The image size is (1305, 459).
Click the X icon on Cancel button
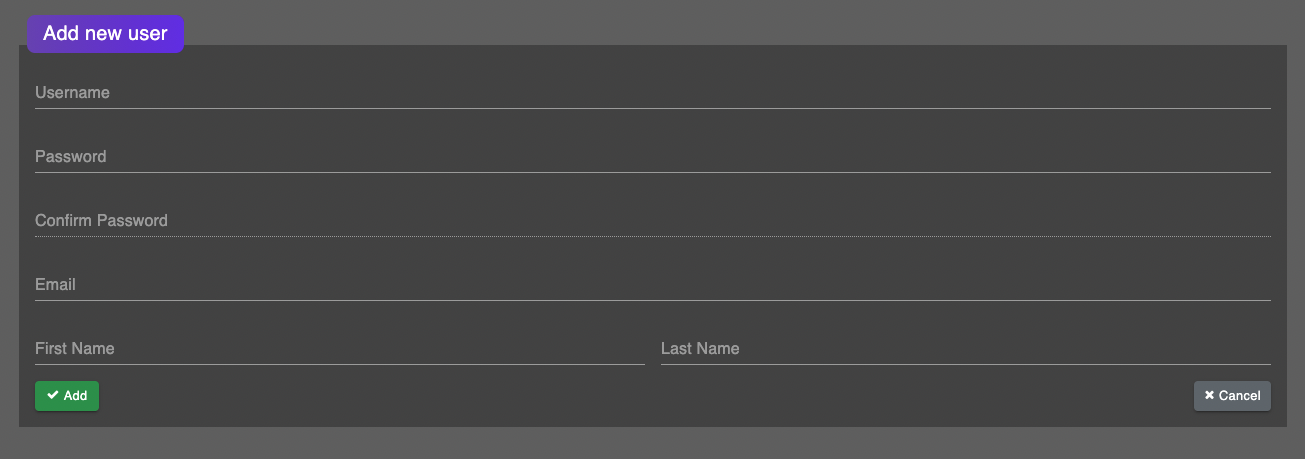1209,396
